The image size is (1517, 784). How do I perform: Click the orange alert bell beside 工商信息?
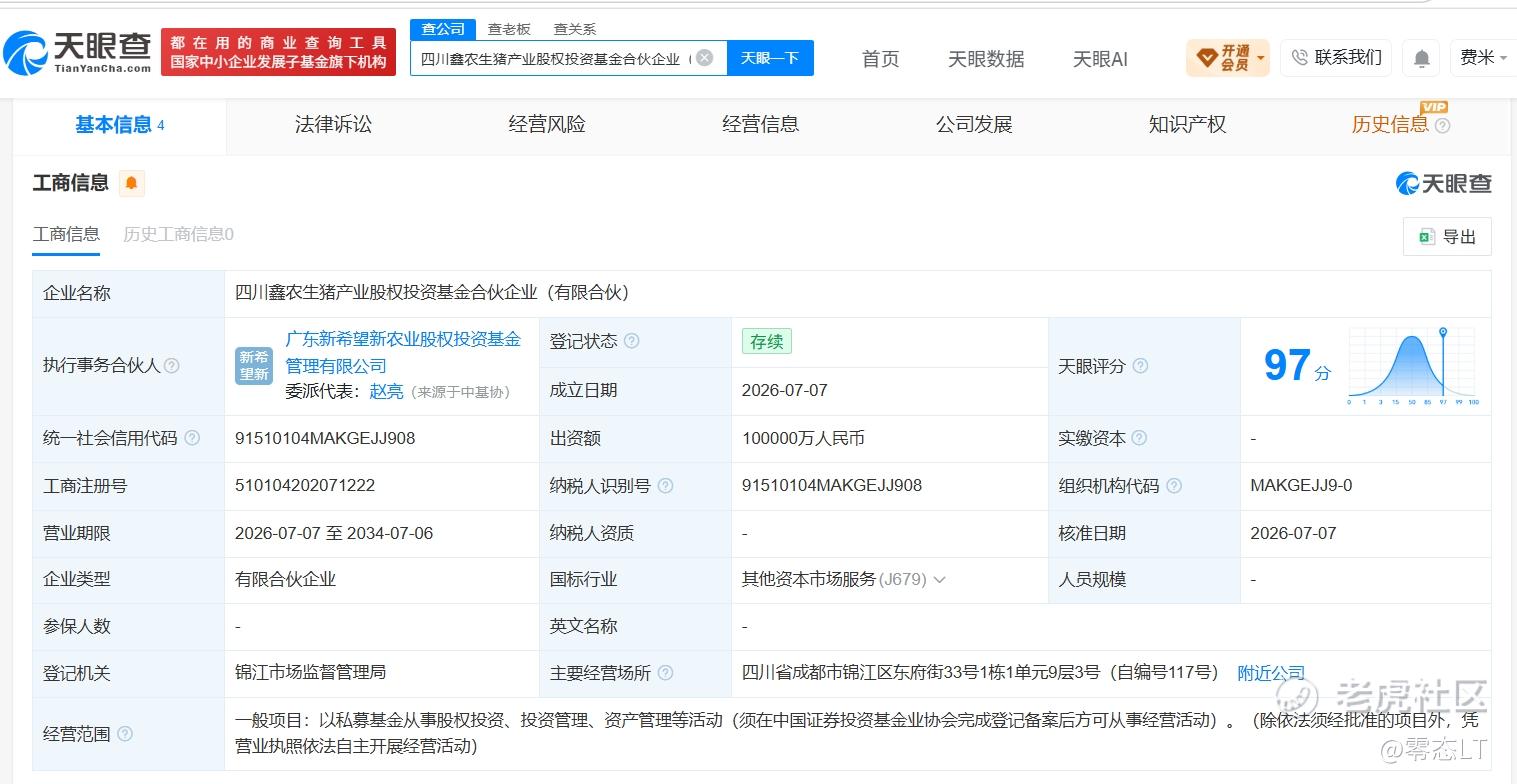point(132,183)
